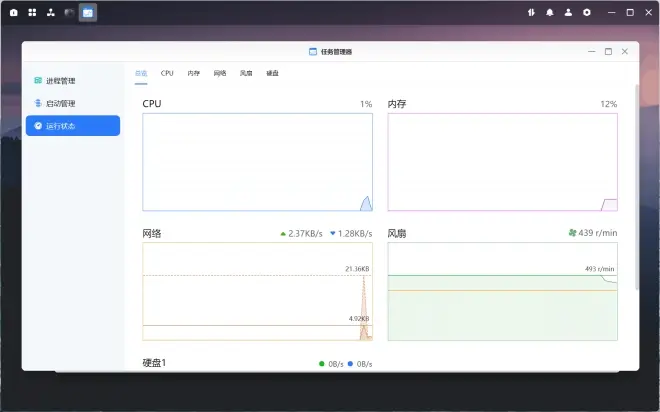Screen dimensions: 660x412
Task: Click the 2.37KB/s upload rate
Action: pos(305,234)
